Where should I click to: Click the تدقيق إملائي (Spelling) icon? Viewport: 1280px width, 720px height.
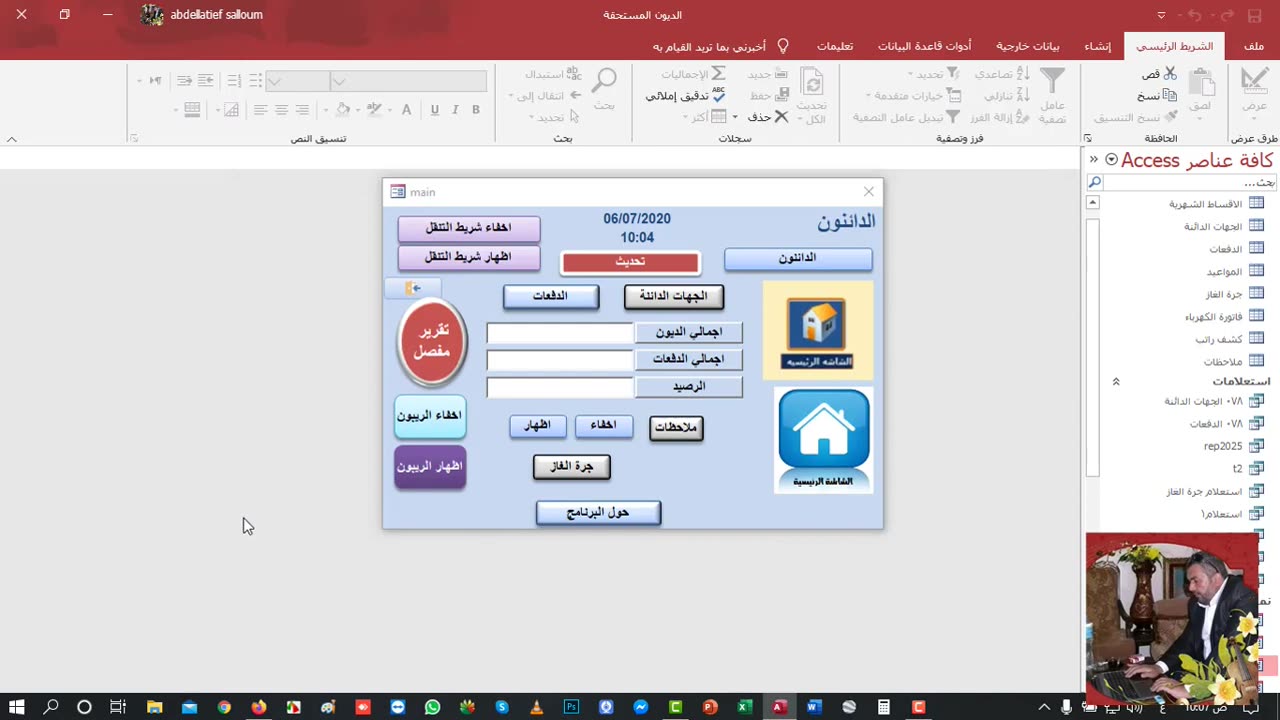pos(718,95)
